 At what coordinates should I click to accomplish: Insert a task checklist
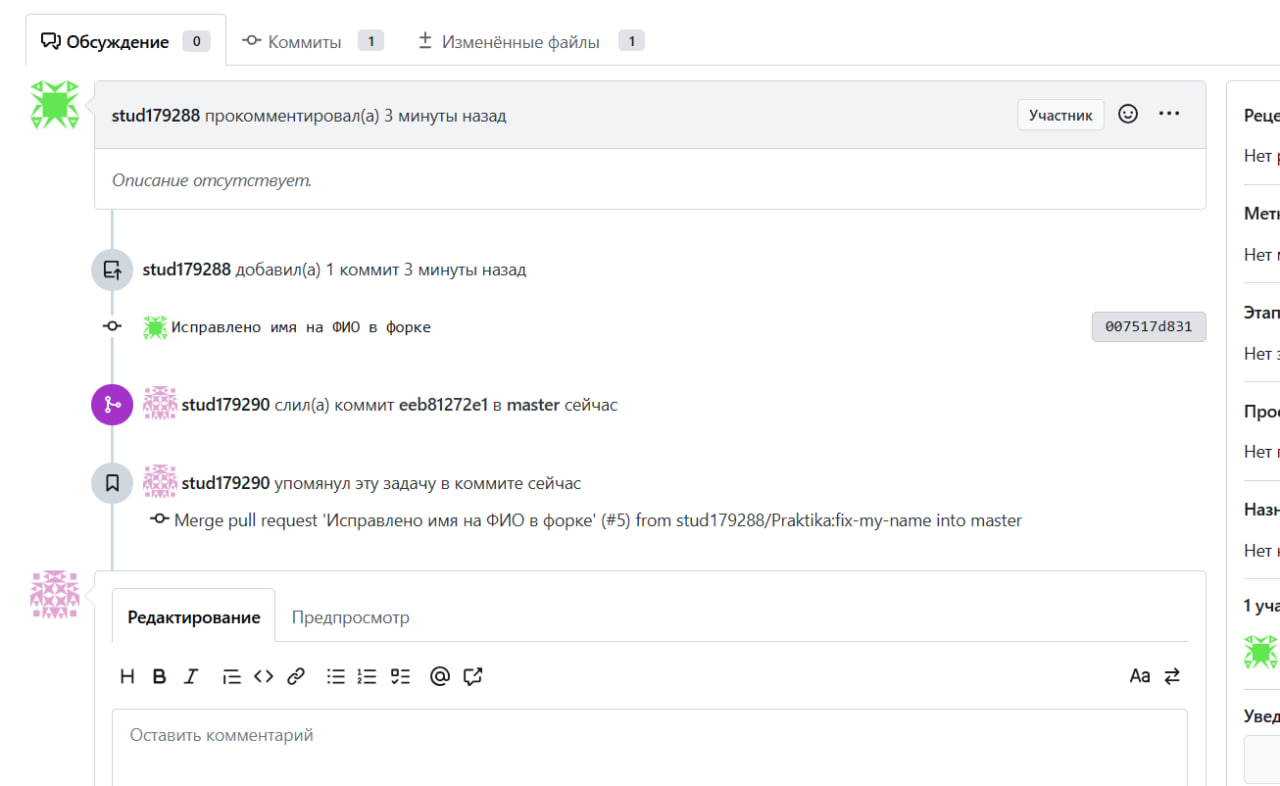(400, 676)
